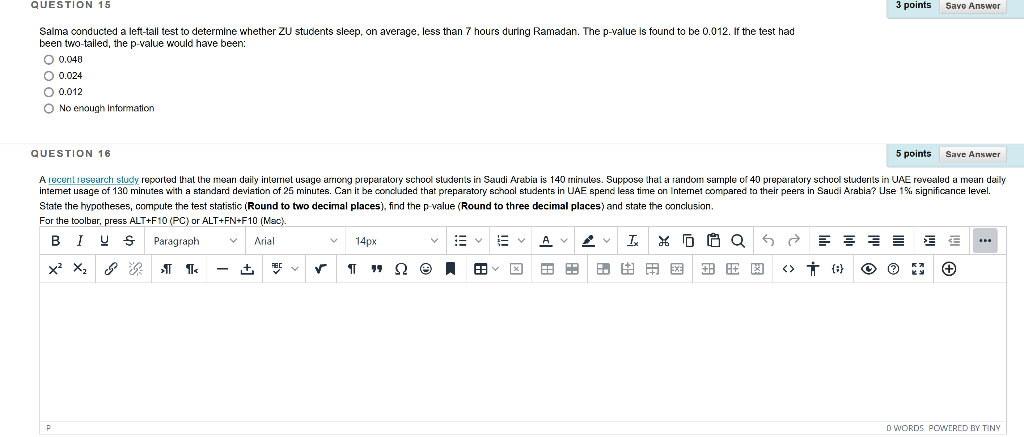Clear text formatting
This screenshot has height=437, width=1024.
tap(632, 241)
